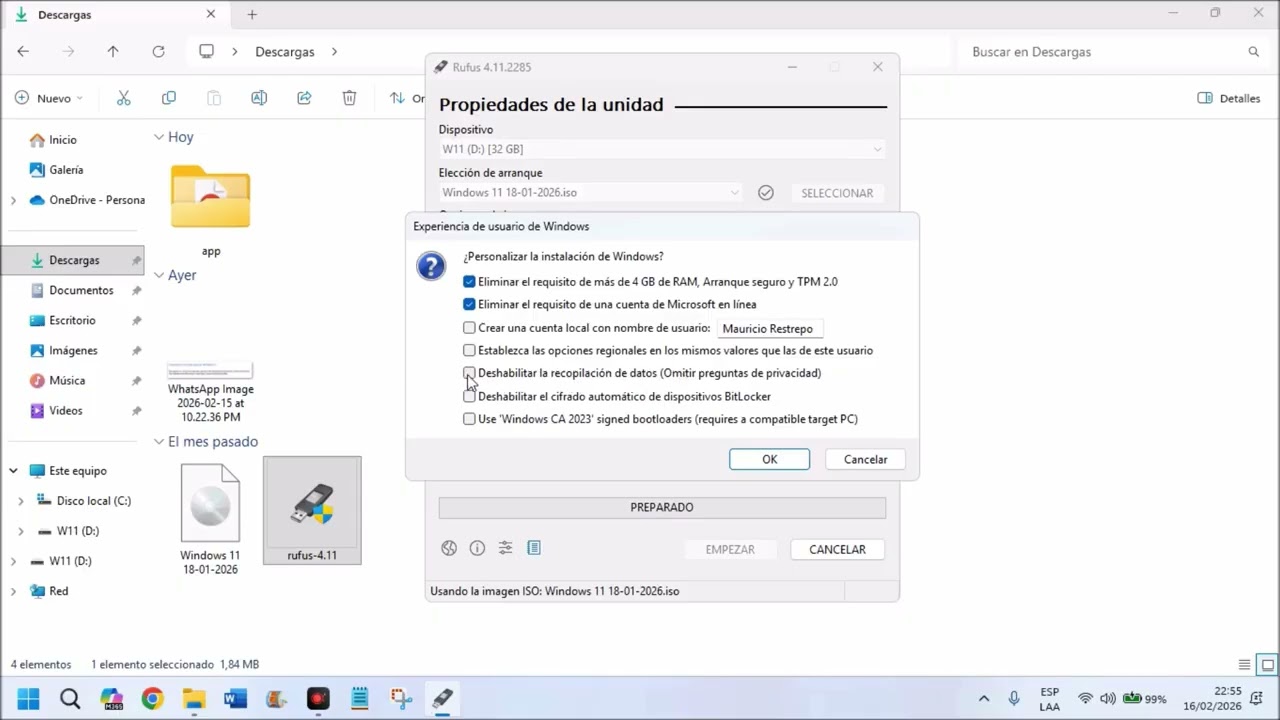The image size is (1280, 720).
Task: Expand Red network node
Action: [x=13, y=591]
